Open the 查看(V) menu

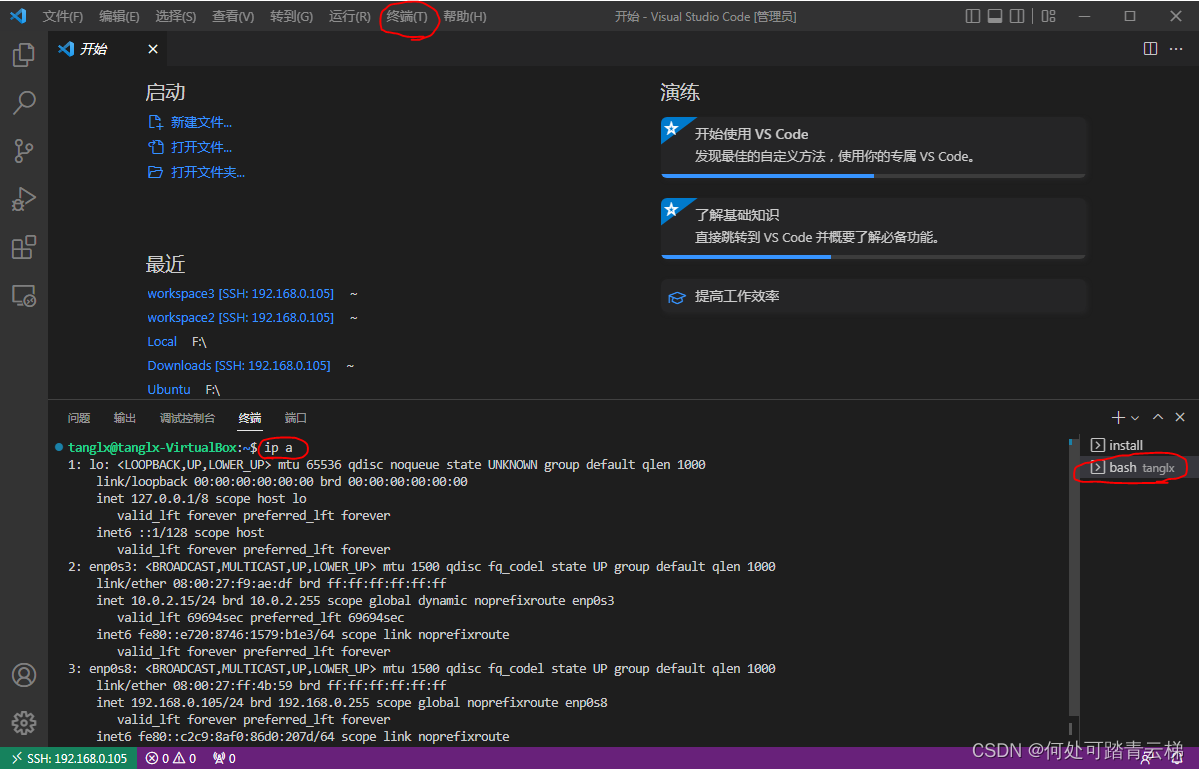point(233,16)
